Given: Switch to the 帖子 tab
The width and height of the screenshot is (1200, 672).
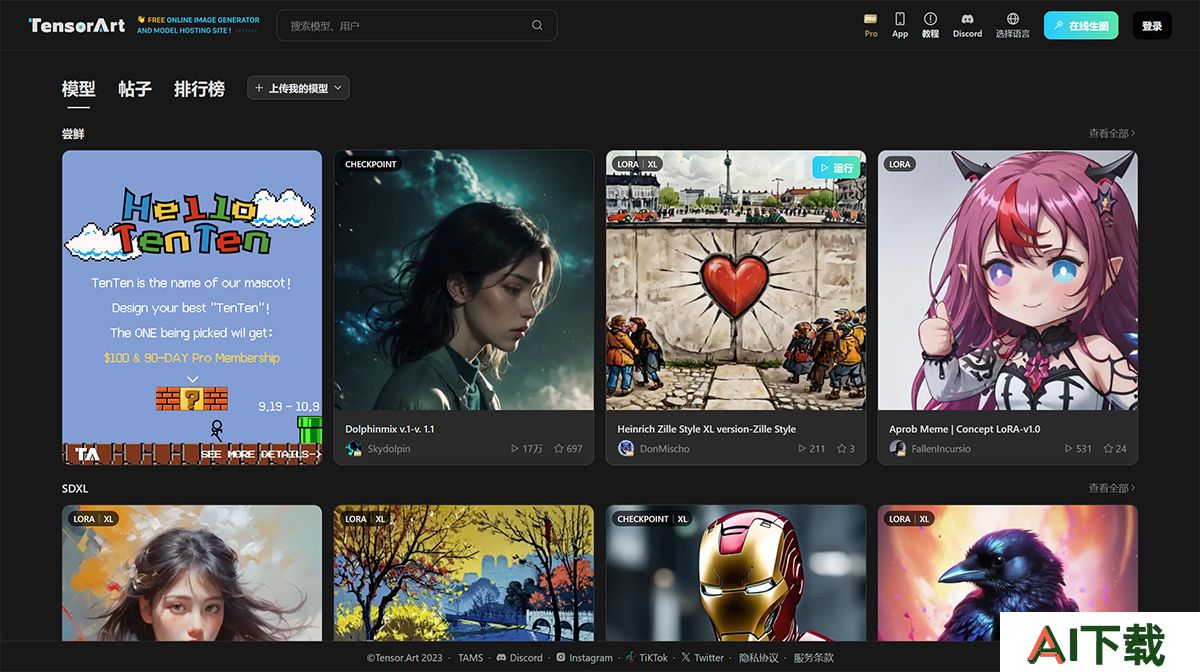Looking at the screenshot, I should 134,89.
